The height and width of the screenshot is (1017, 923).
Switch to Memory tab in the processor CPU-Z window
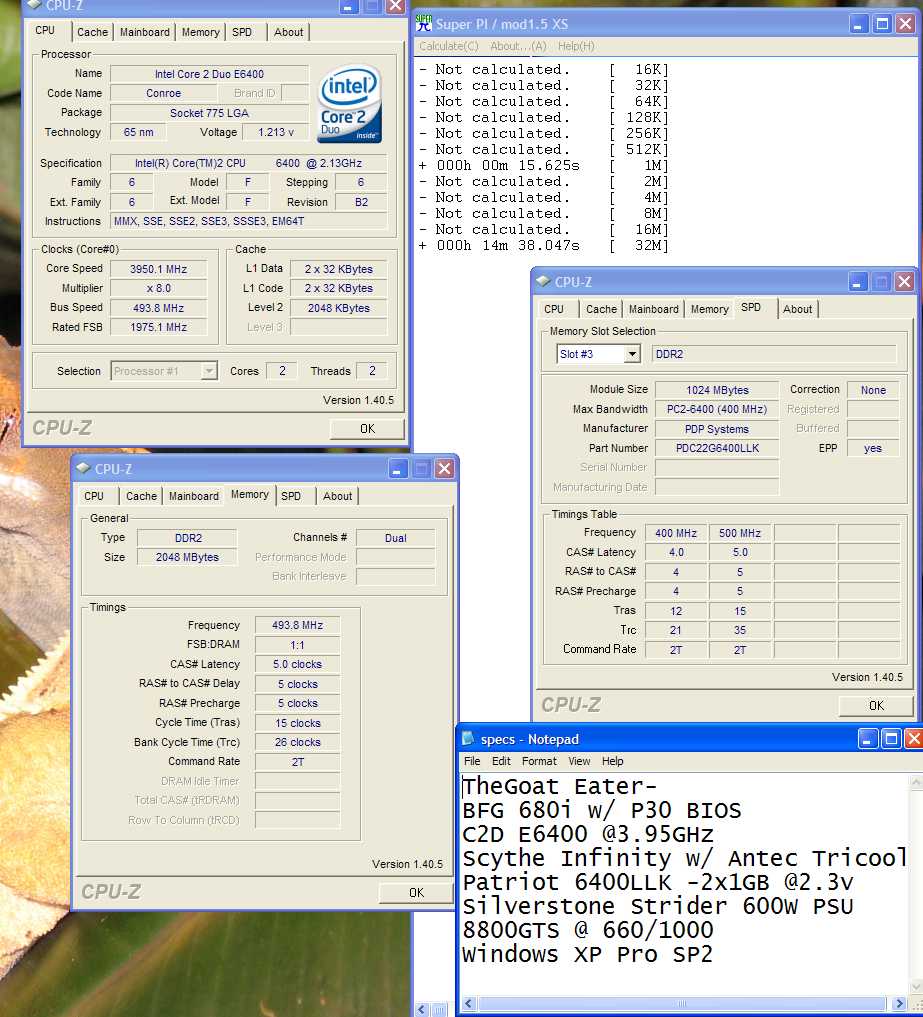point(200,32)
